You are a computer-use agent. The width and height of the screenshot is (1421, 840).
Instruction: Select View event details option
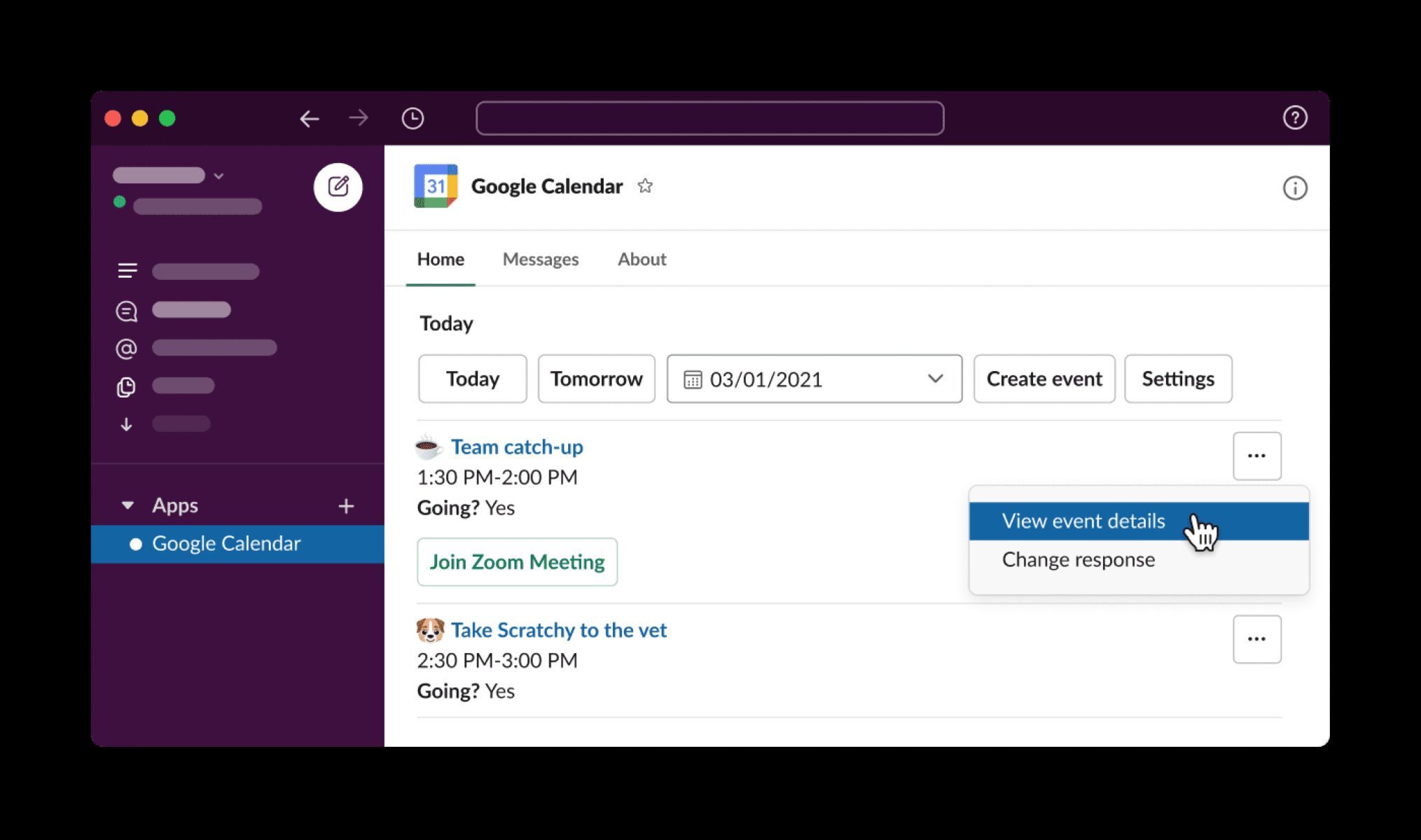[1083, 520]
